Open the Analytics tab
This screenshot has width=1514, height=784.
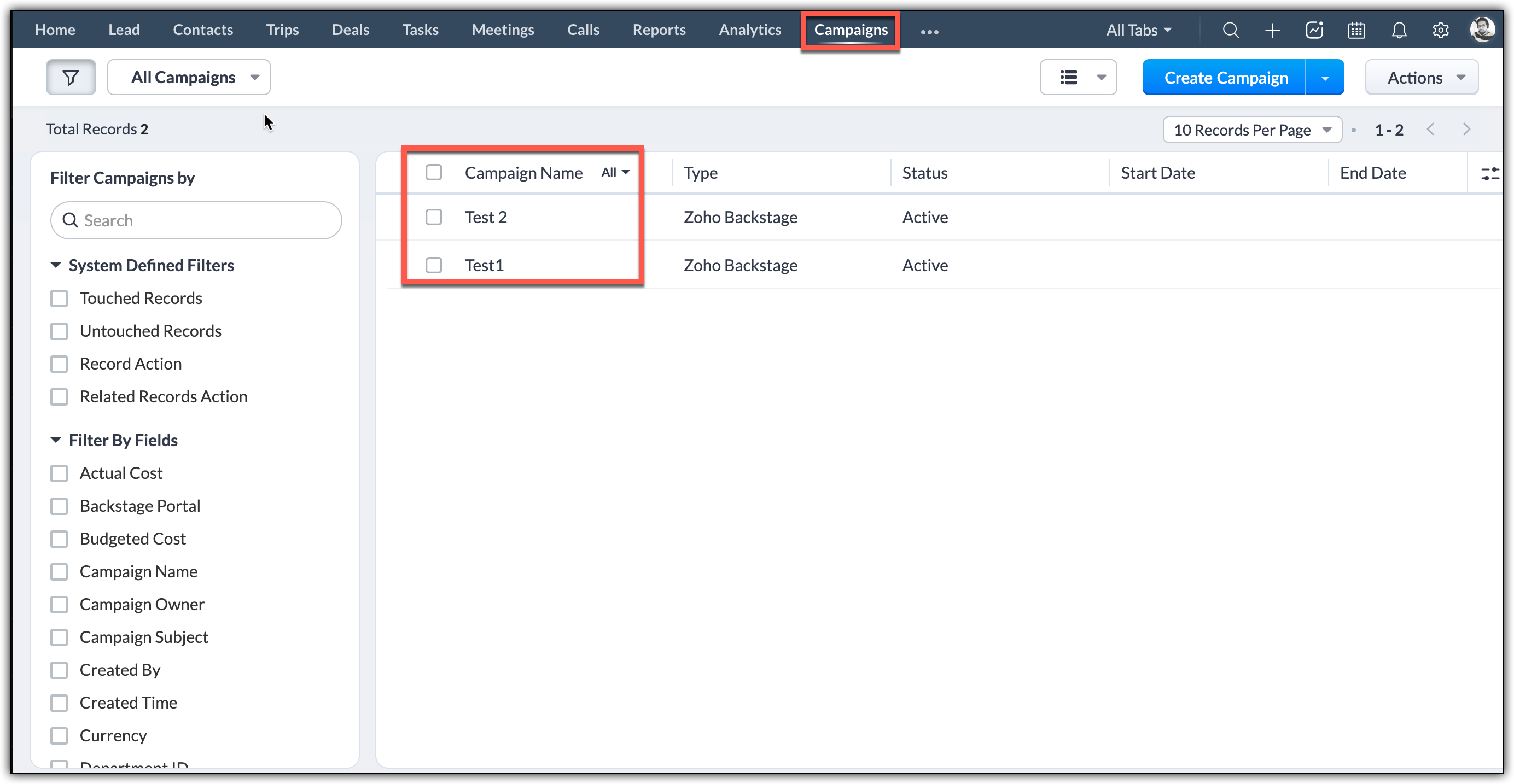pos(749,30)
